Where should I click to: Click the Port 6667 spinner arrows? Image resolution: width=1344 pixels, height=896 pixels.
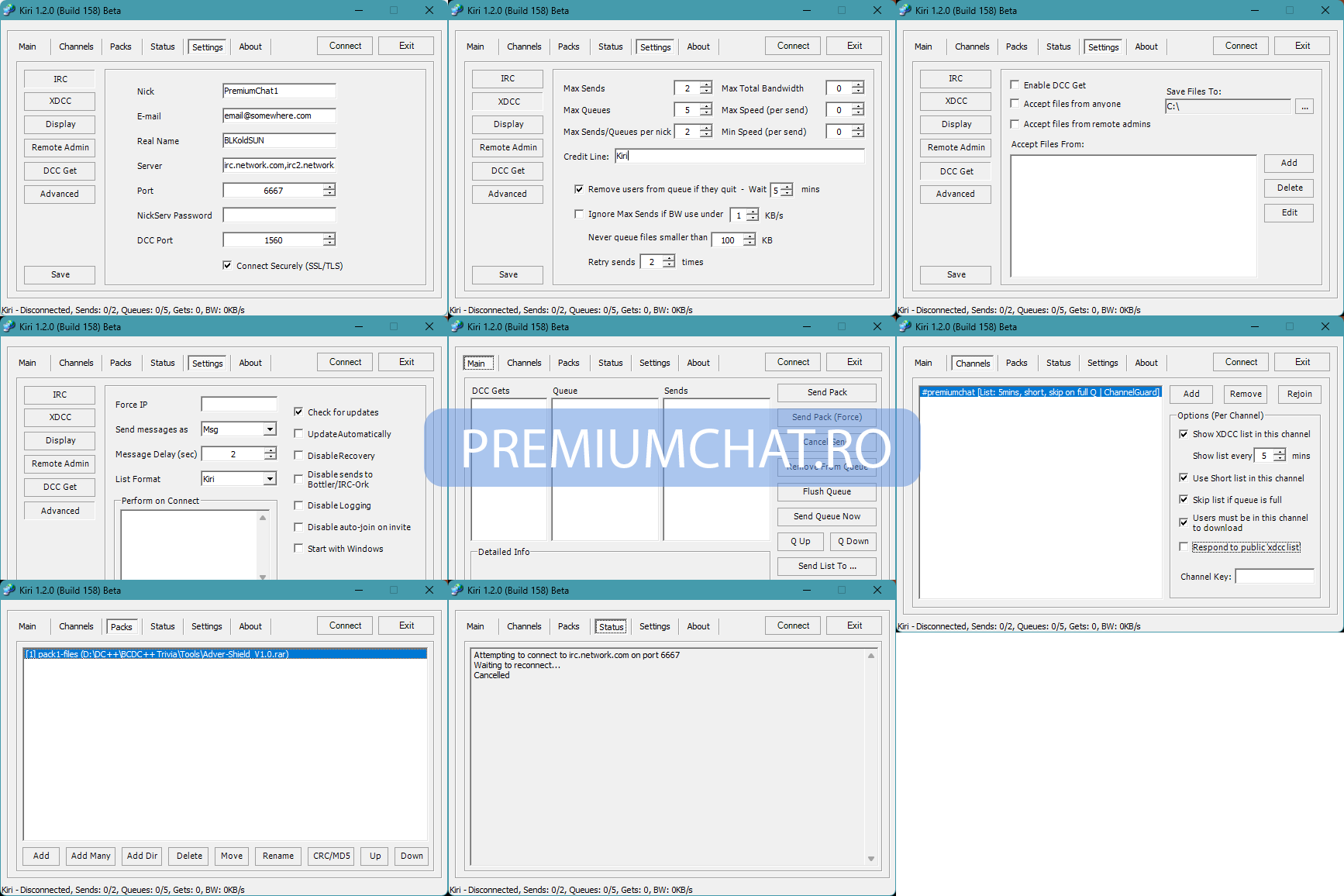point(329,190)
